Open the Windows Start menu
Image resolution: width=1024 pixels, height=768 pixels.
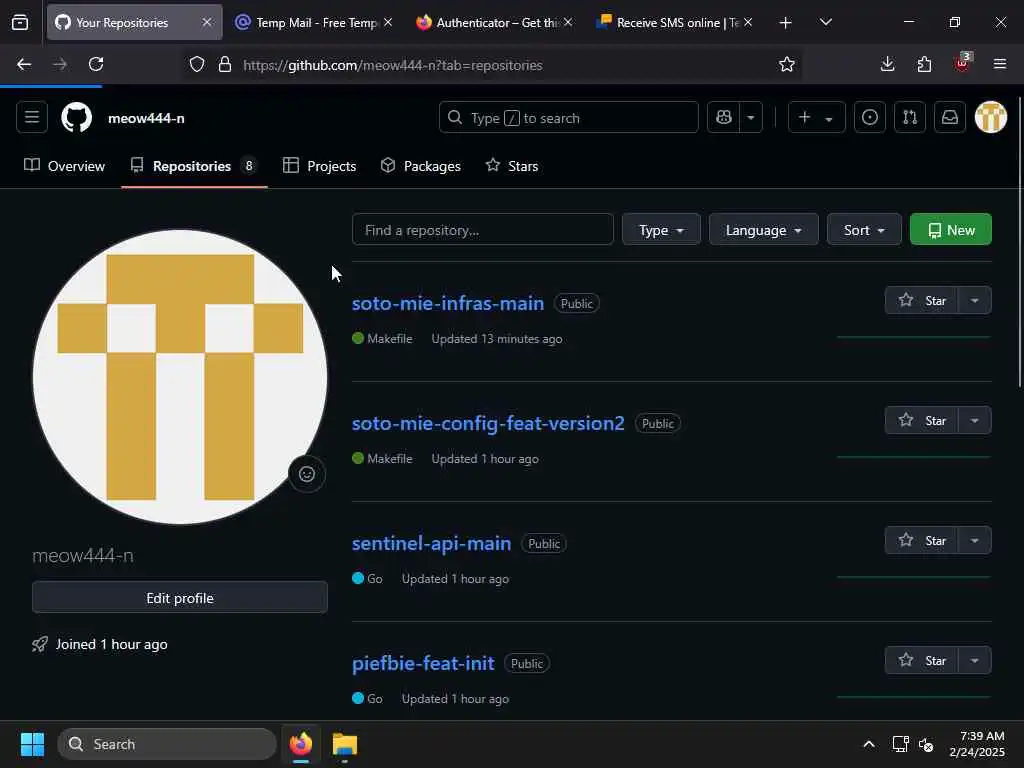[32, 744]
